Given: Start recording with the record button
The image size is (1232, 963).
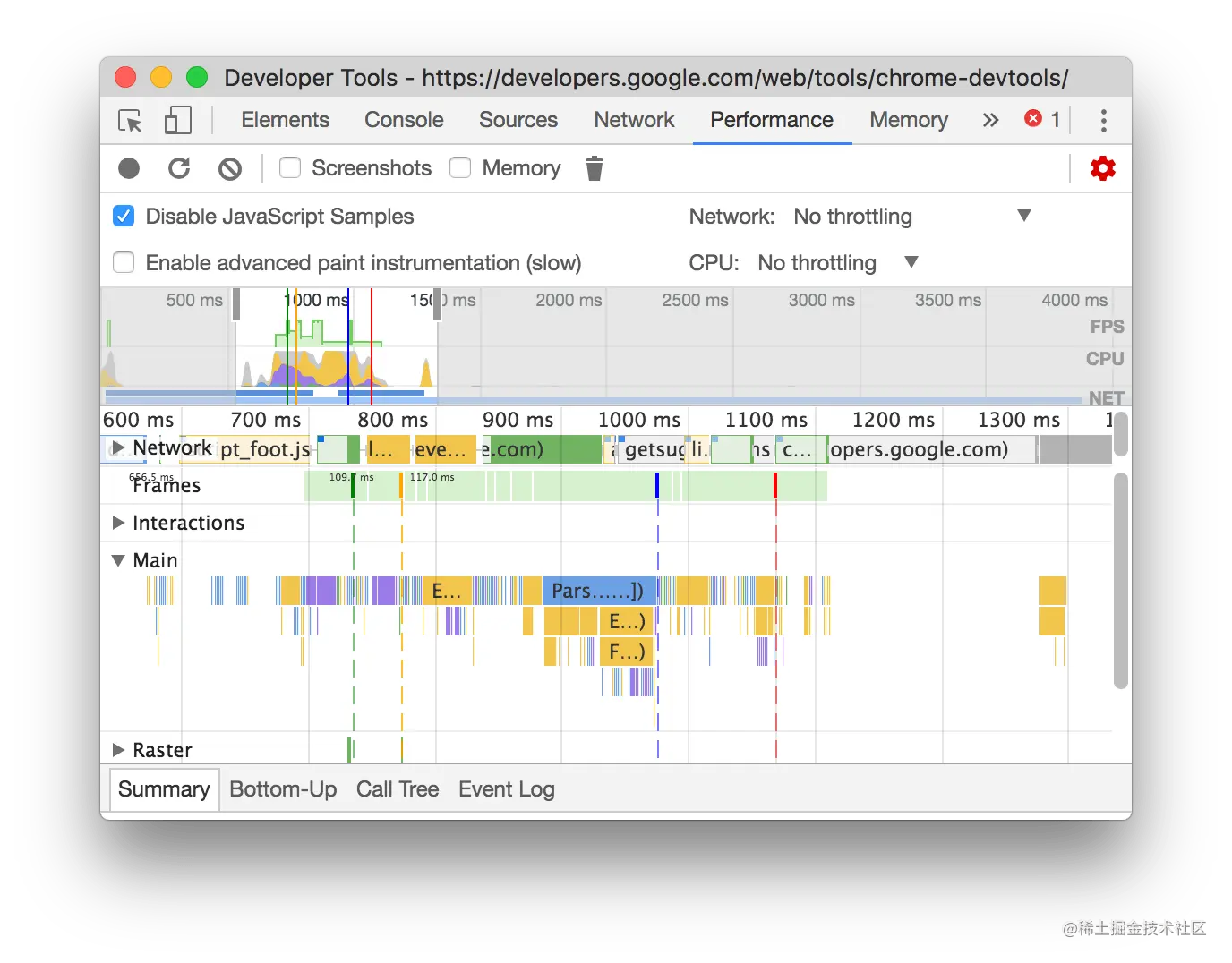Looking at the screenshot, I should pyautogui.click(x=129, y=168).
